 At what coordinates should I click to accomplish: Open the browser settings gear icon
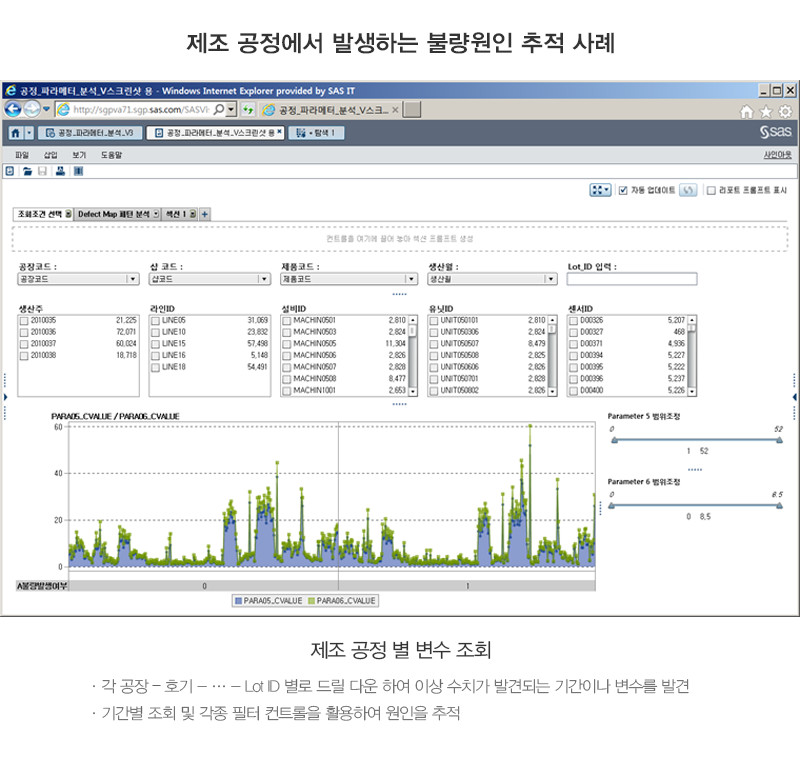point(785,110)
